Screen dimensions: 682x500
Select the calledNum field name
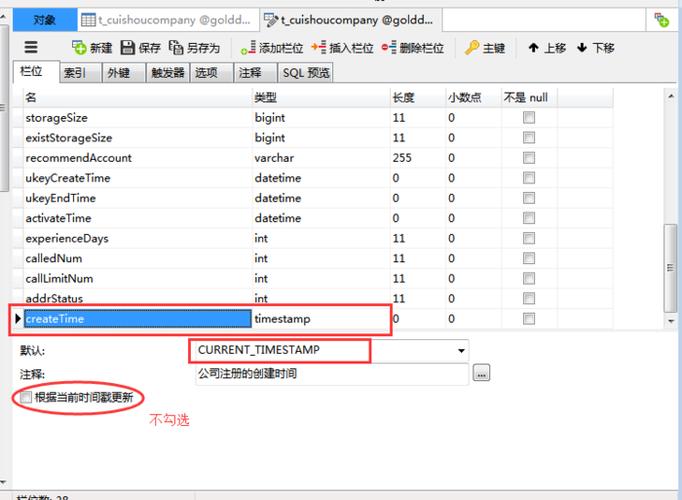53,259
